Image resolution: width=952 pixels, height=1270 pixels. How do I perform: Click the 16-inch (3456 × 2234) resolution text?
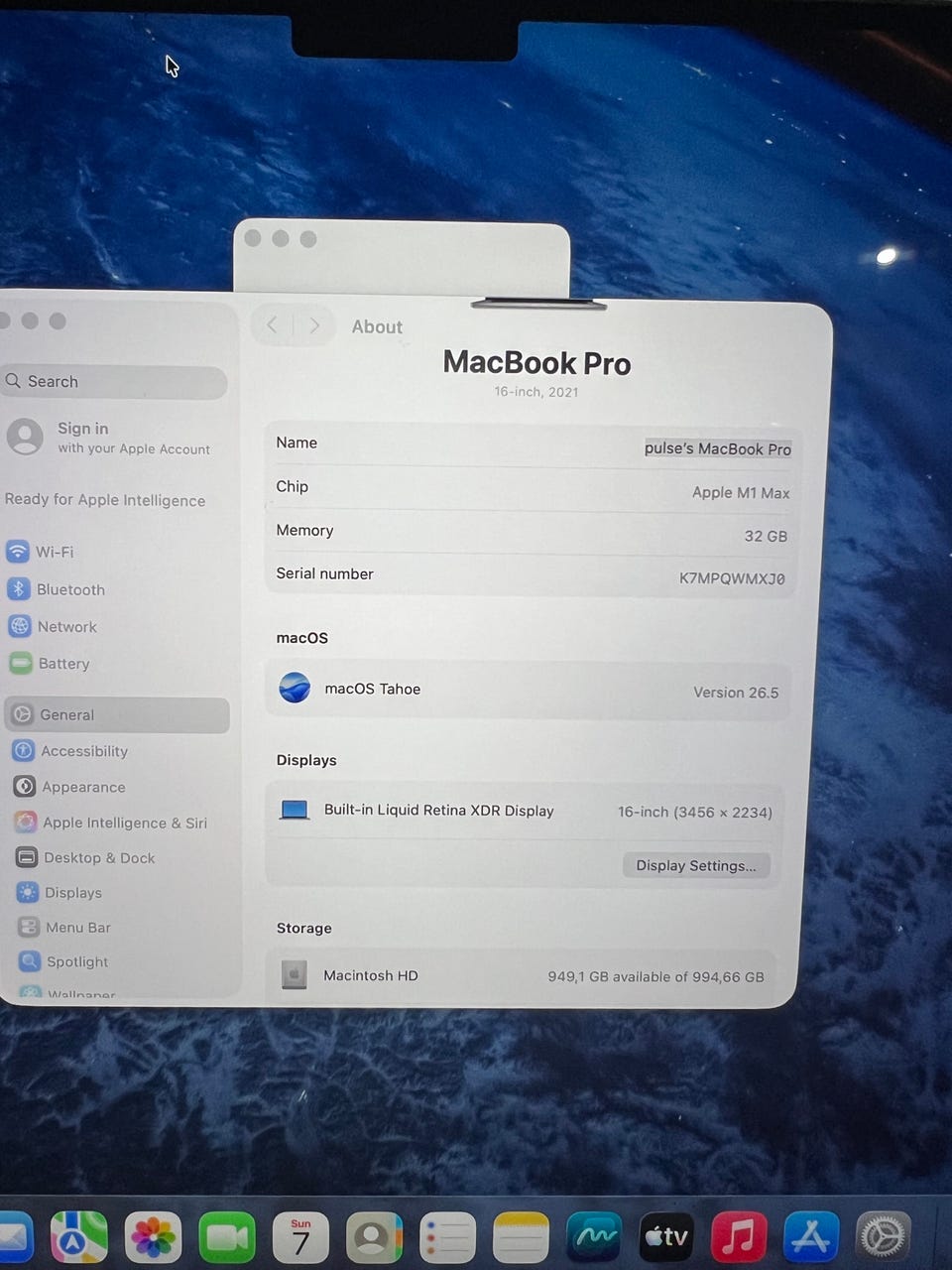pyautogui.click(x=695, y=812)
